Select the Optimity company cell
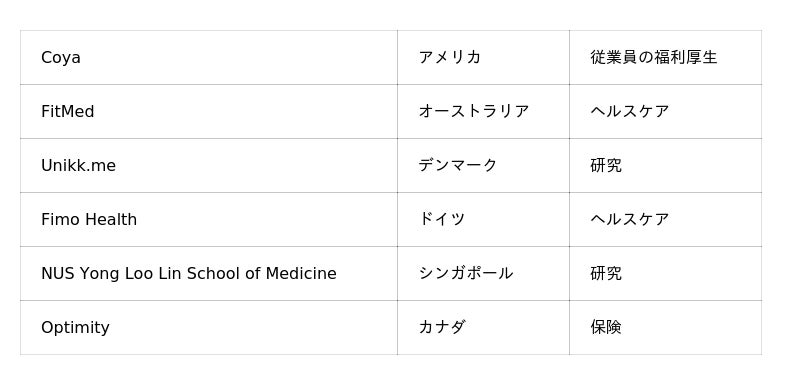This screenshot has width=800, height=385. pos(209,328)
